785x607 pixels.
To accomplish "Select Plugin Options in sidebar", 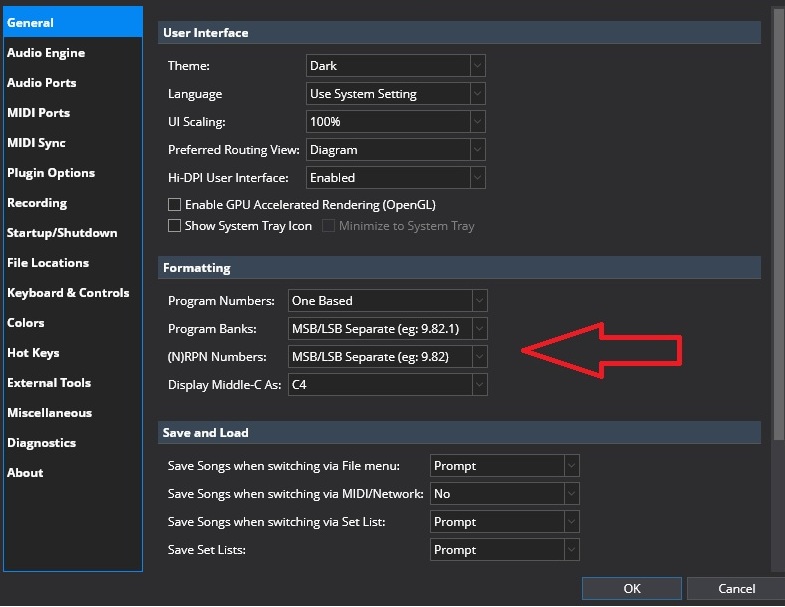I will 51,173.
